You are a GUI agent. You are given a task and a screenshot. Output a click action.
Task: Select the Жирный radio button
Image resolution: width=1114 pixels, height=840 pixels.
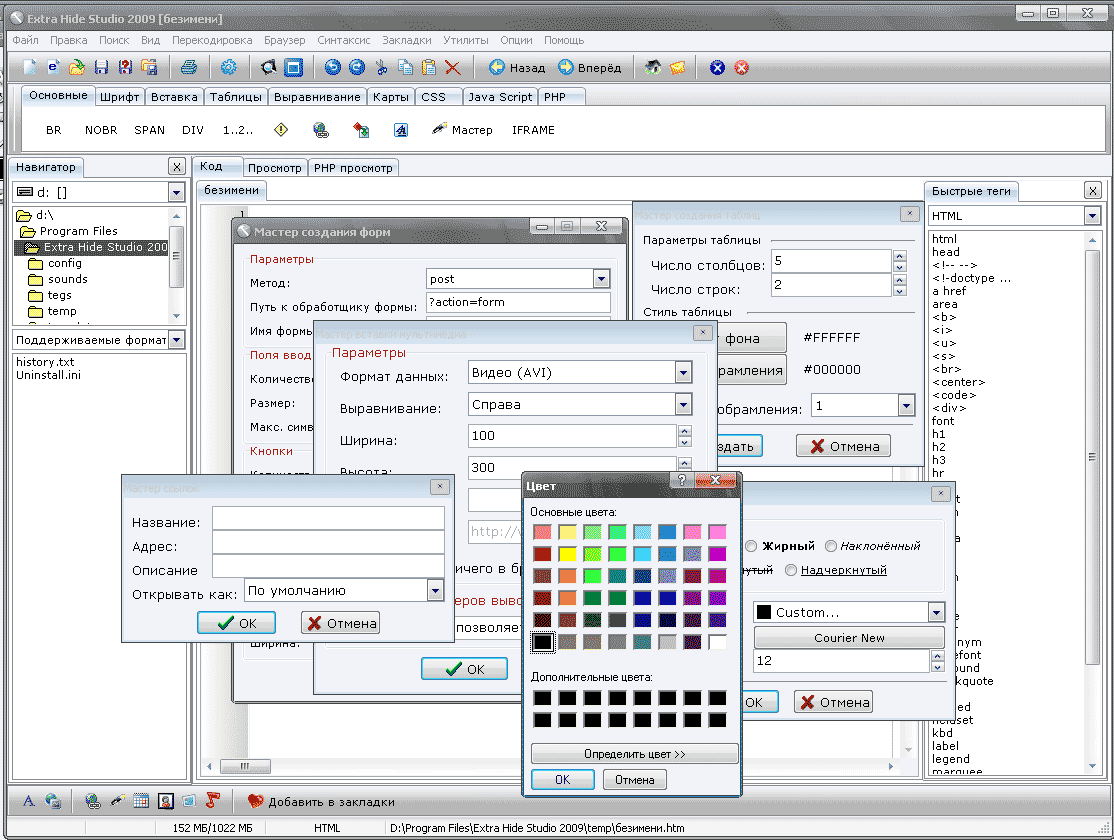tap(751, 546)
